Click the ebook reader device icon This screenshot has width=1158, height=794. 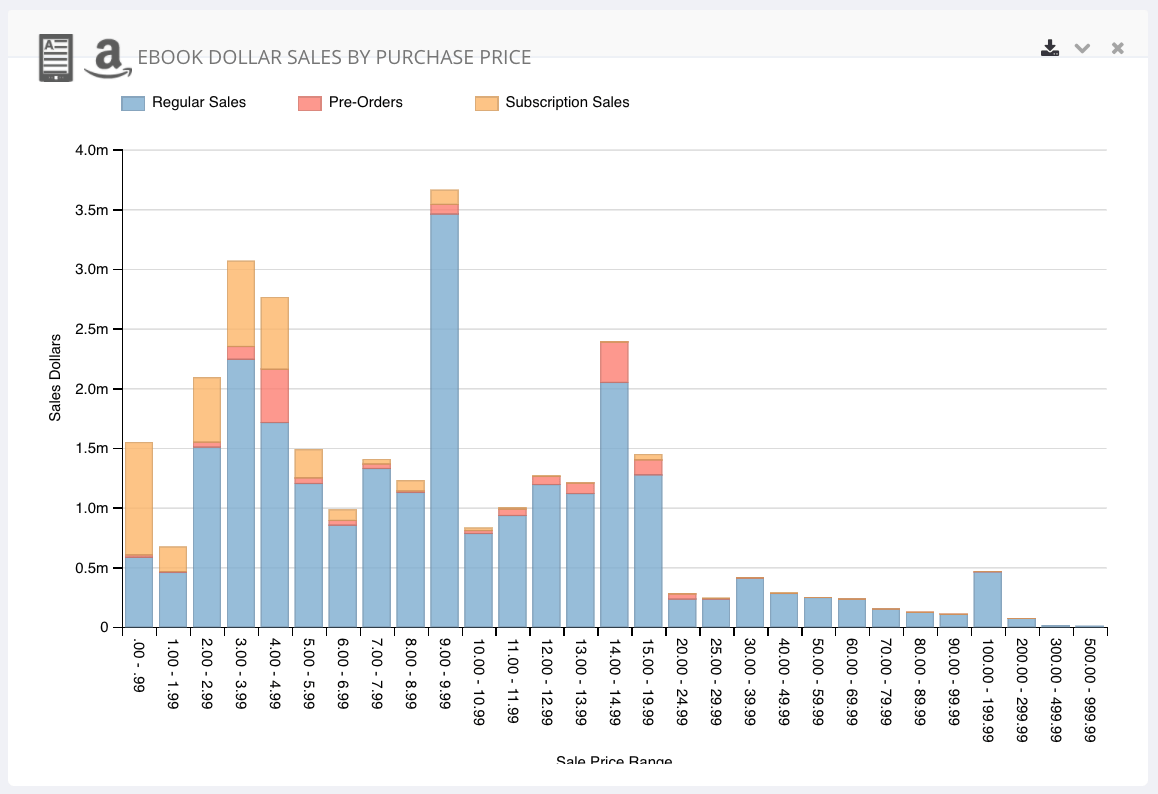click(x=55, y=57)
